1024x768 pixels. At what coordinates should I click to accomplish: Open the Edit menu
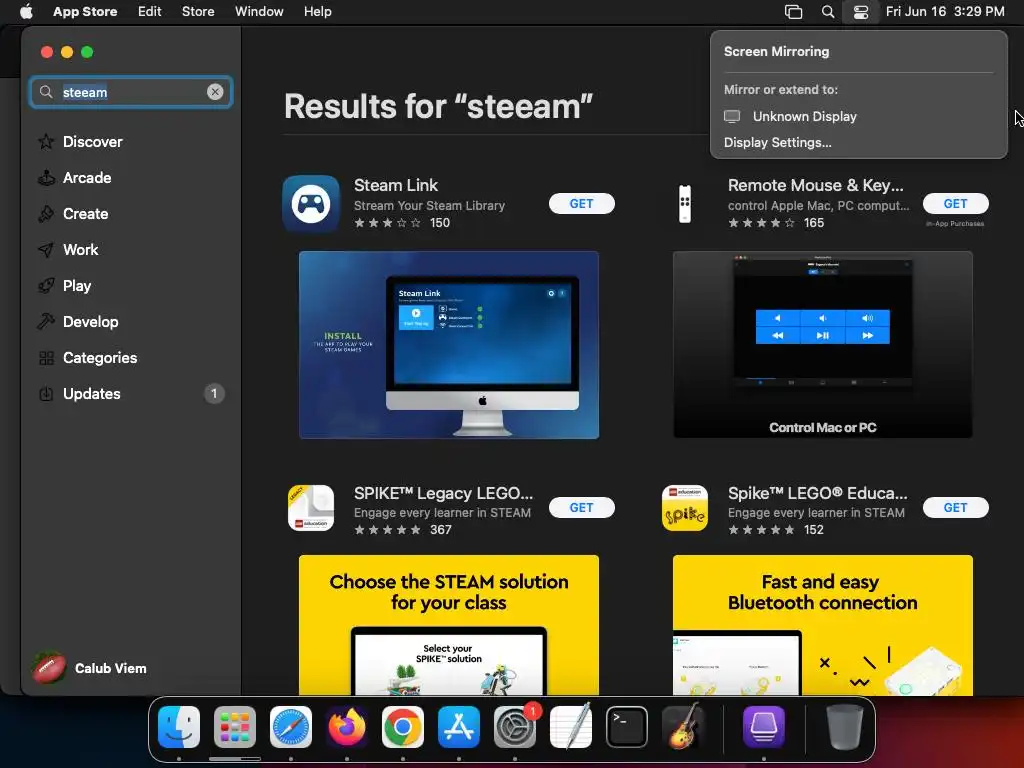click(149, 12)
